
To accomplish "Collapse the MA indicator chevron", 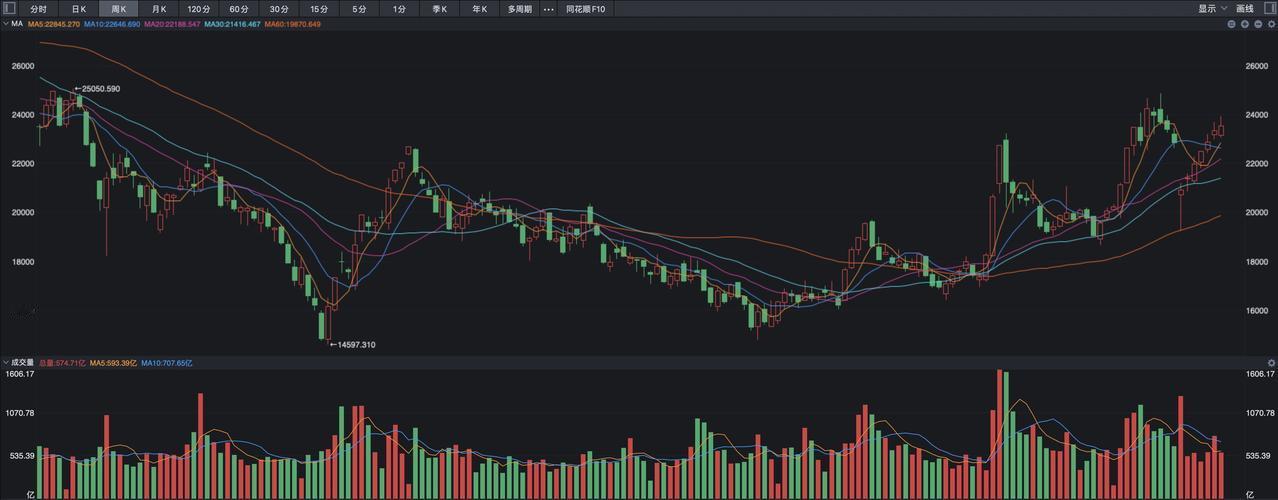I will (5, 23).
